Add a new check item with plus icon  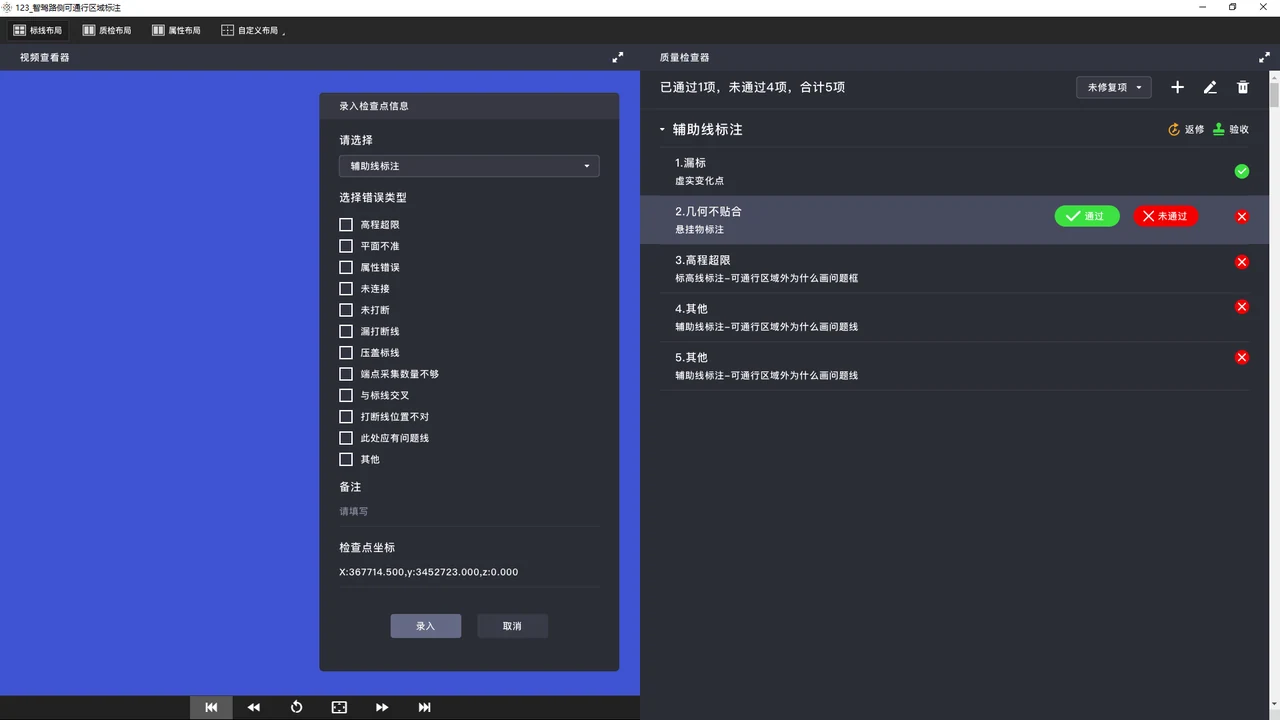pyautogui.click(x=1177, y=87)
